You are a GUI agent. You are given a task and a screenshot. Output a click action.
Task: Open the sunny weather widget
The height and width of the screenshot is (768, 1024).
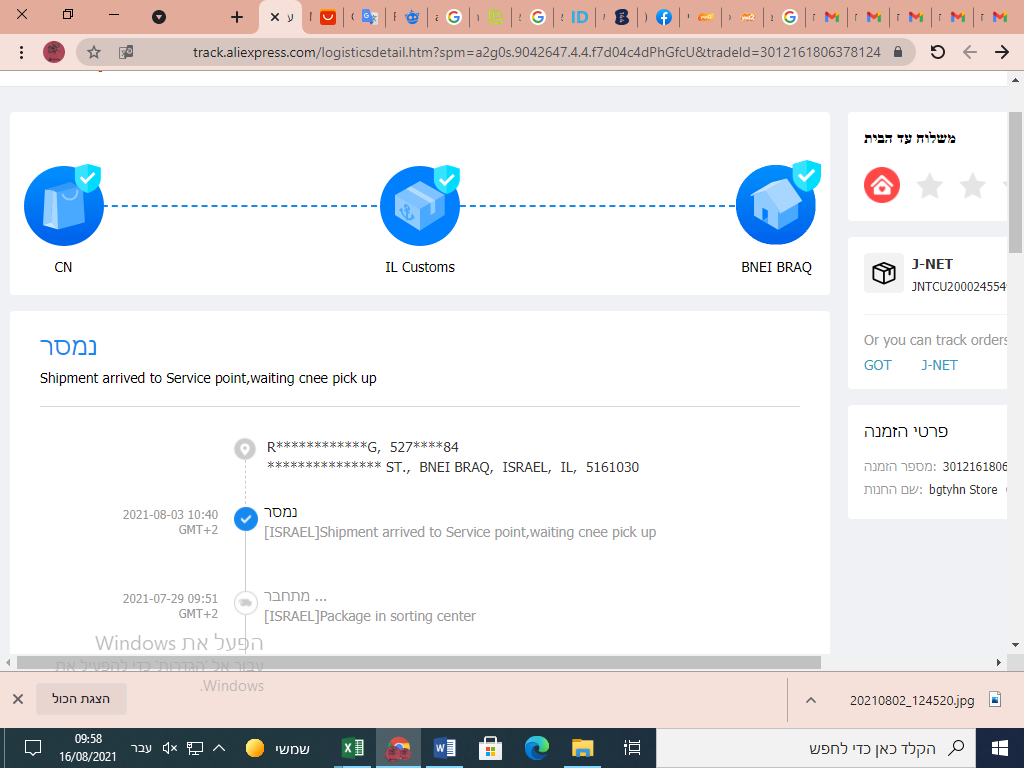(x=277, y=748)
